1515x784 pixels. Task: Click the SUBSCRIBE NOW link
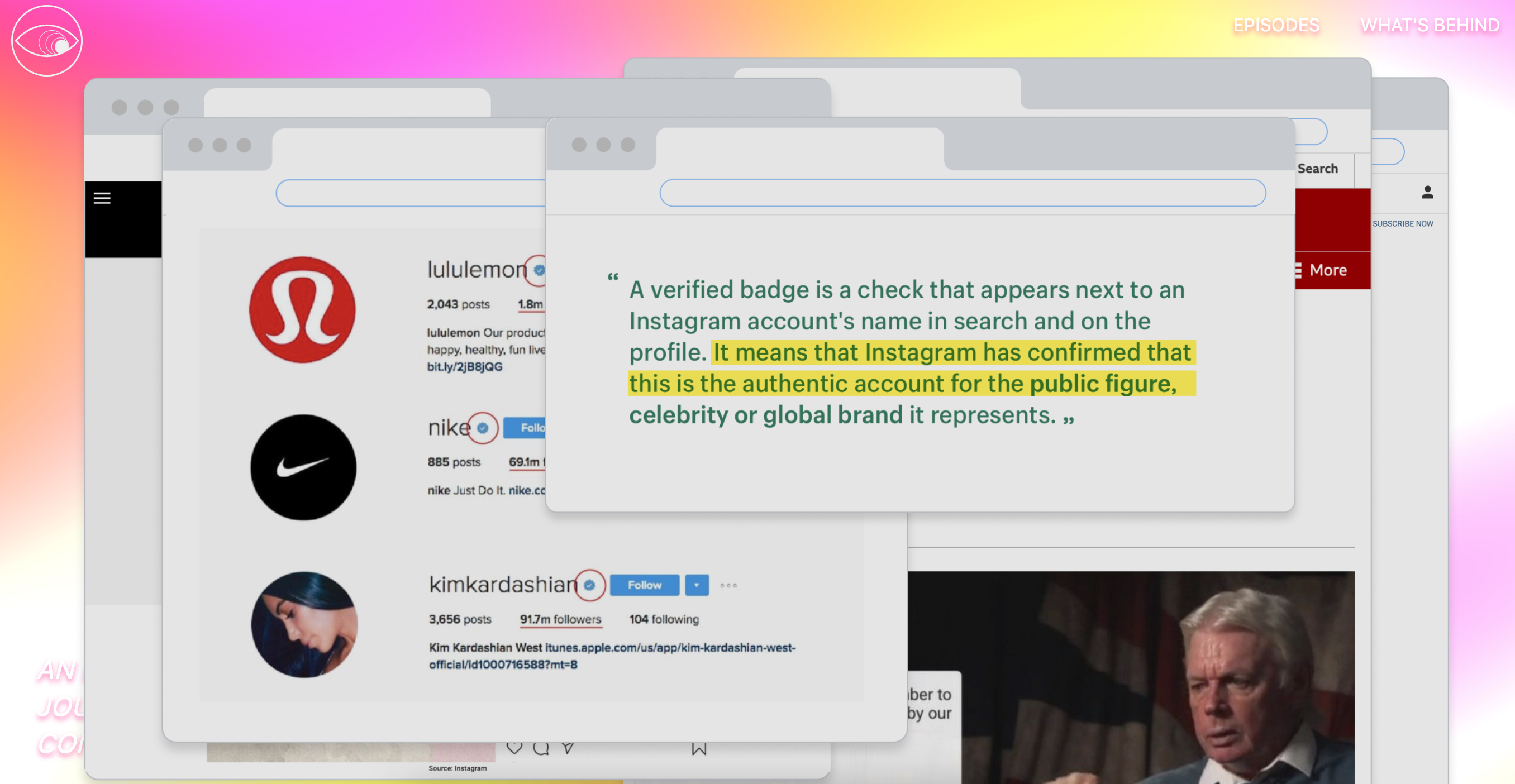[1403, 224]
